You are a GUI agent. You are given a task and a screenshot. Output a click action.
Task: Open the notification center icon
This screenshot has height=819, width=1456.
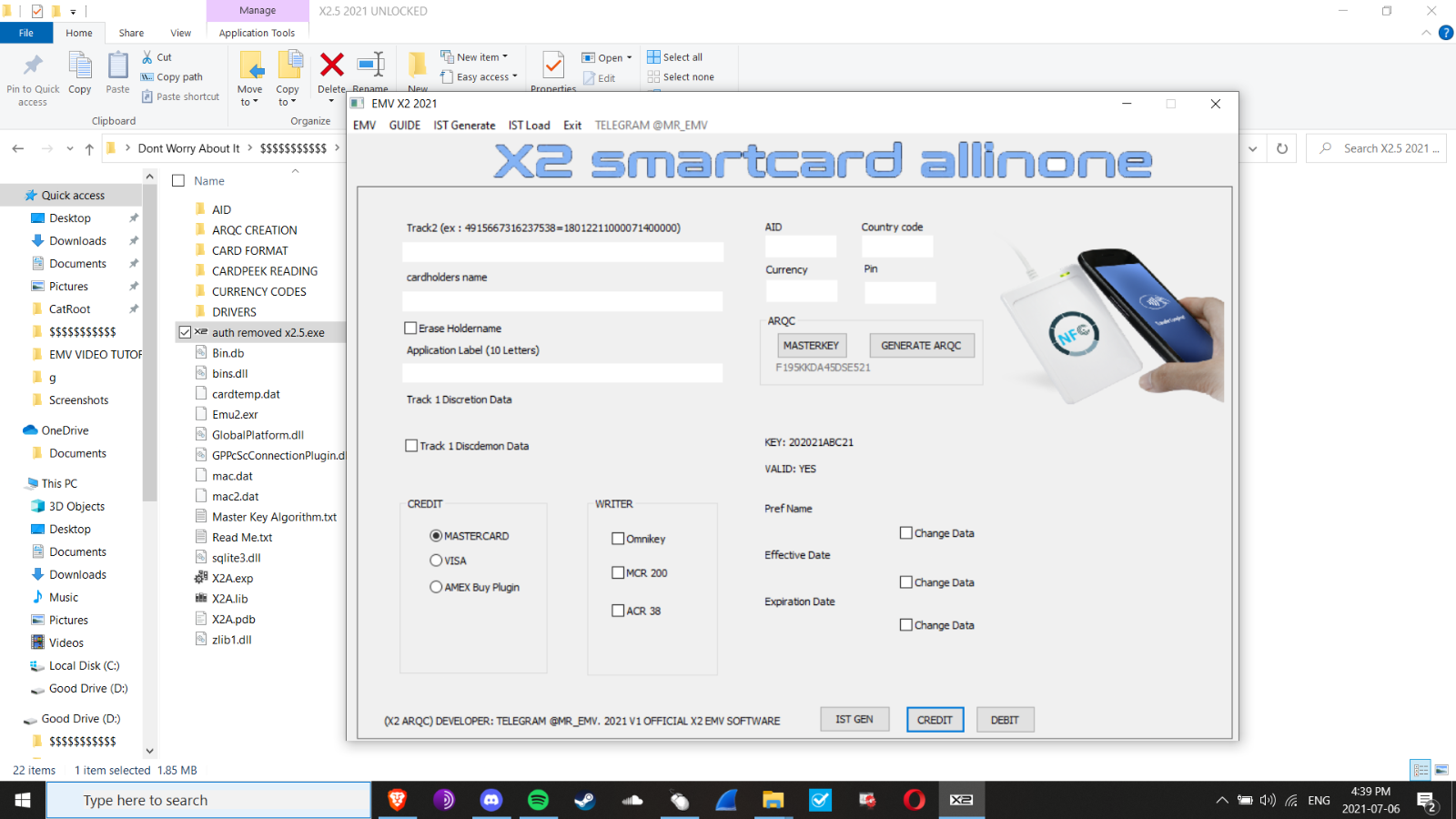1426,801
